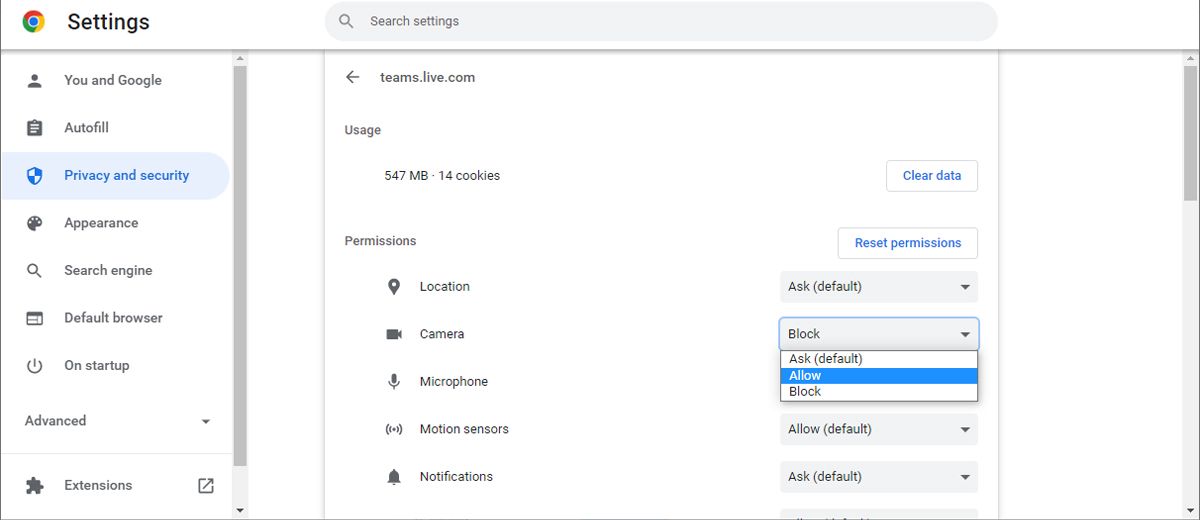Select Block option in Camera dropdown list
The width and height of the screenshot is (1200, 520).
[x=879, y=392]
